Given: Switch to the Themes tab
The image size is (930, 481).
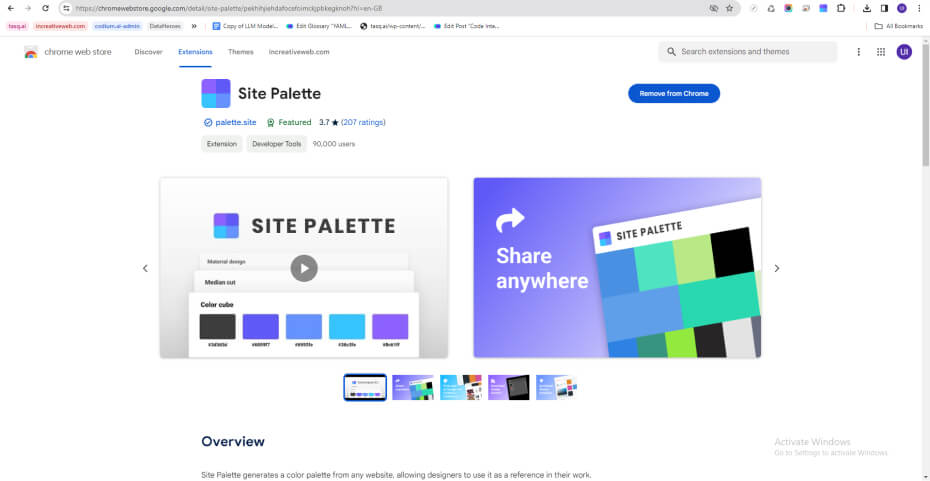Looking at the screenshot, I should click(241, 52).
